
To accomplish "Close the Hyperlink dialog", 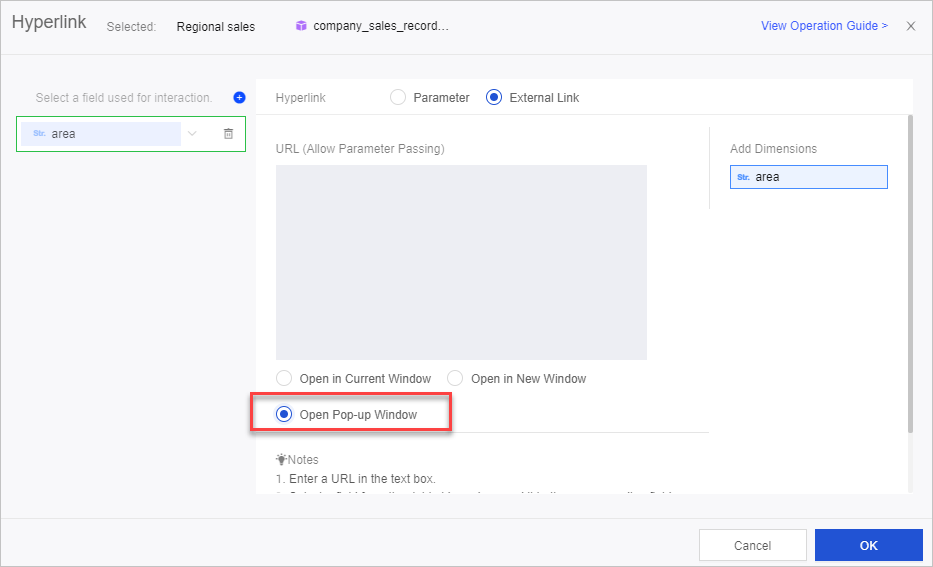I will click(910, 26).
